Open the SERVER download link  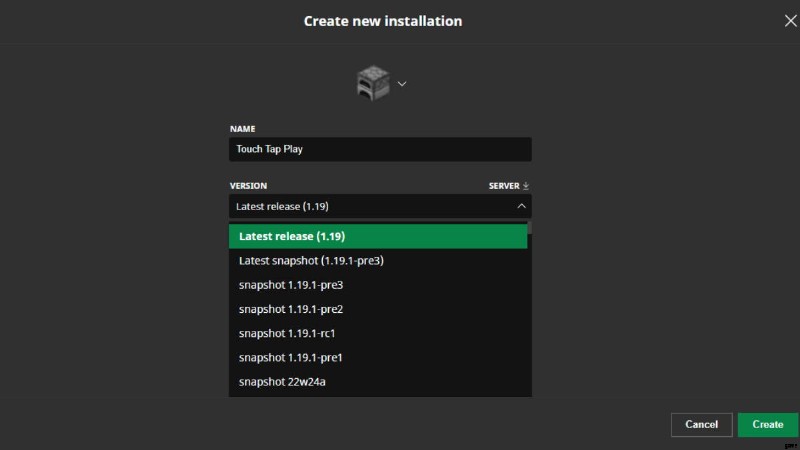tap(509, 186)
